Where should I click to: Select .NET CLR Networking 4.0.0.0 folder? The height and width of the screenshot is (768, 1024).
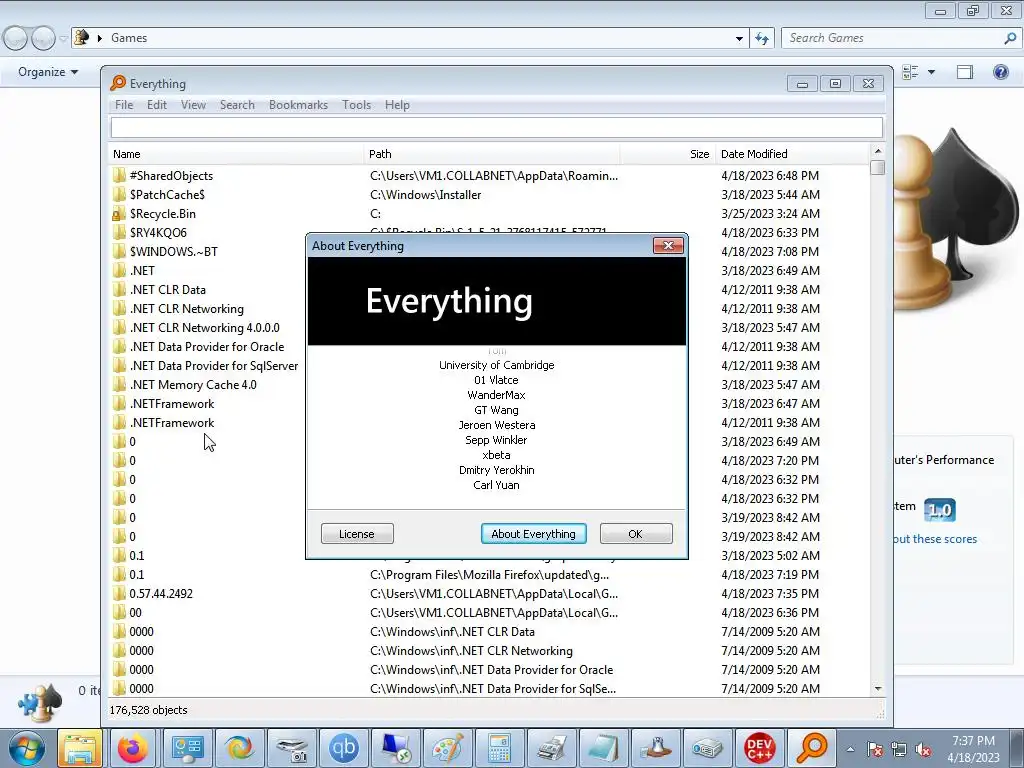click(204, 328)
